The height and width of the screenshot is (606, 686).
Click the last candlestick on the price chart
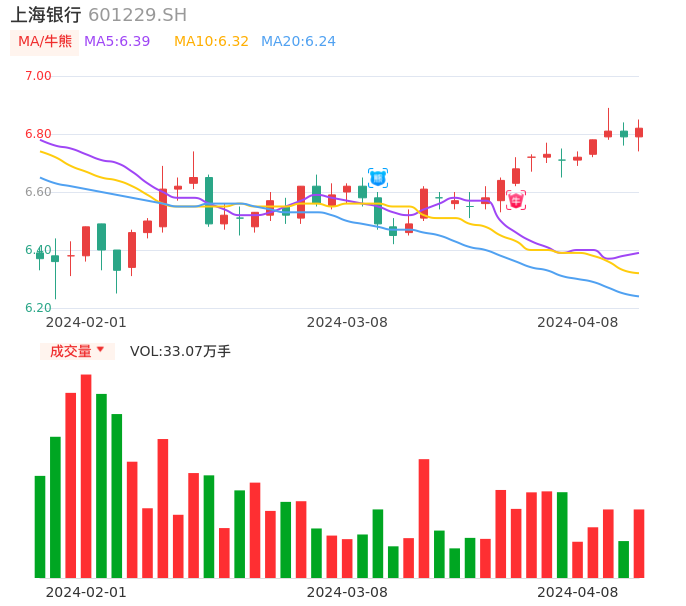639,135
